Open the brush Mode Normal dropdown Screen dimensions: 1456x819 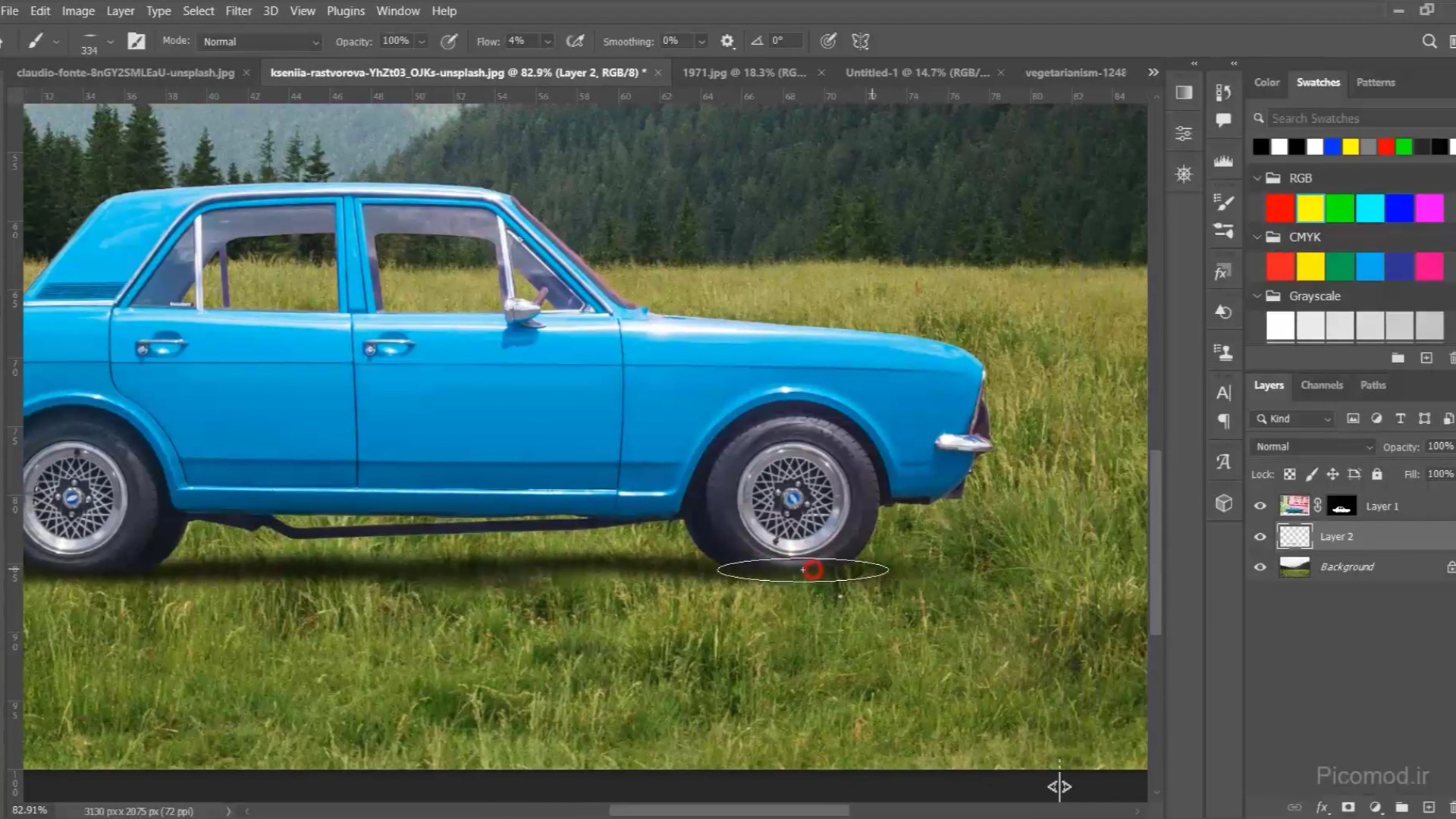pyautogui.click(x=260, y=42)
